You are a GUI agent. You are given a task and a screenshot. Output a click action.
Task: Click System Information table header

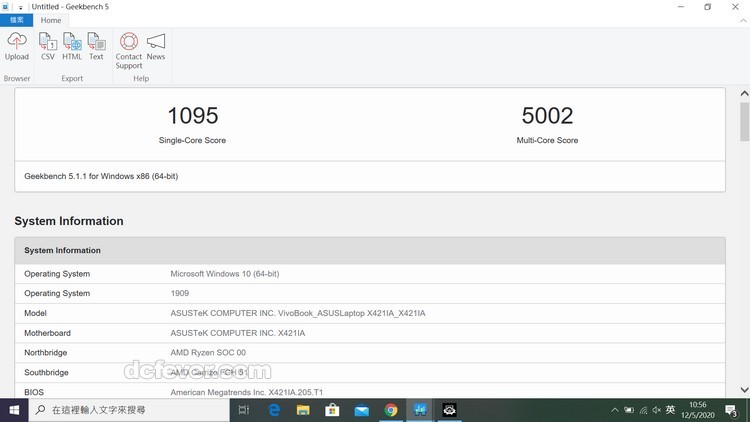370,250
